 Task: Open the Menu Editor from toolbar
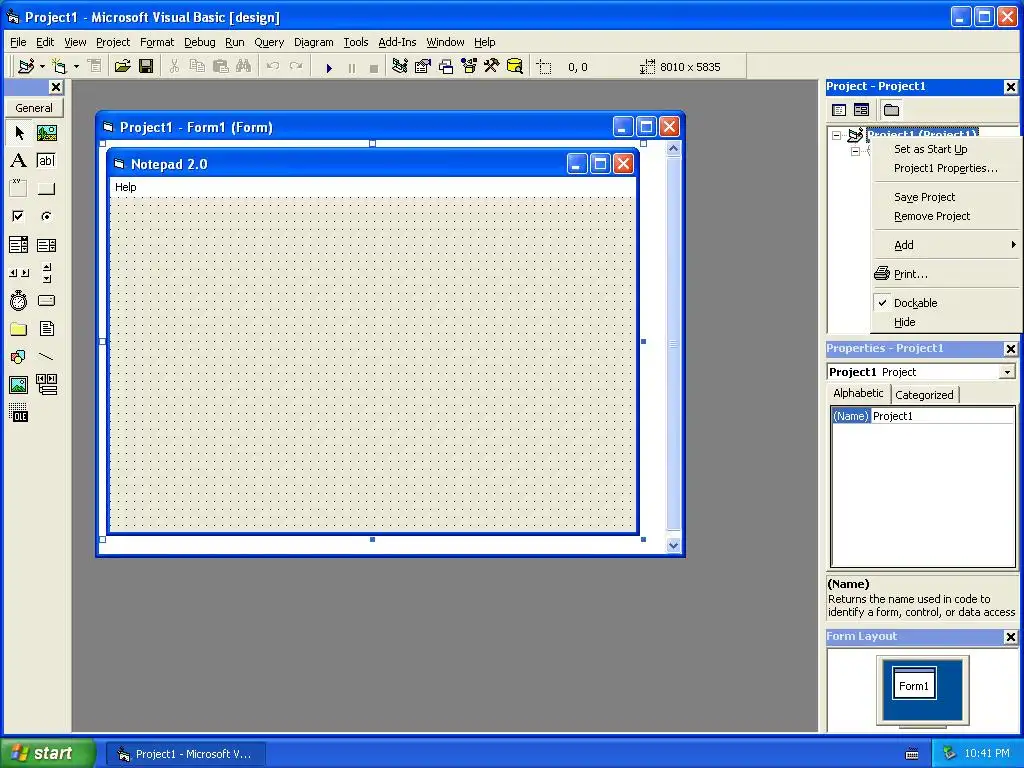(x=95, y=67)
